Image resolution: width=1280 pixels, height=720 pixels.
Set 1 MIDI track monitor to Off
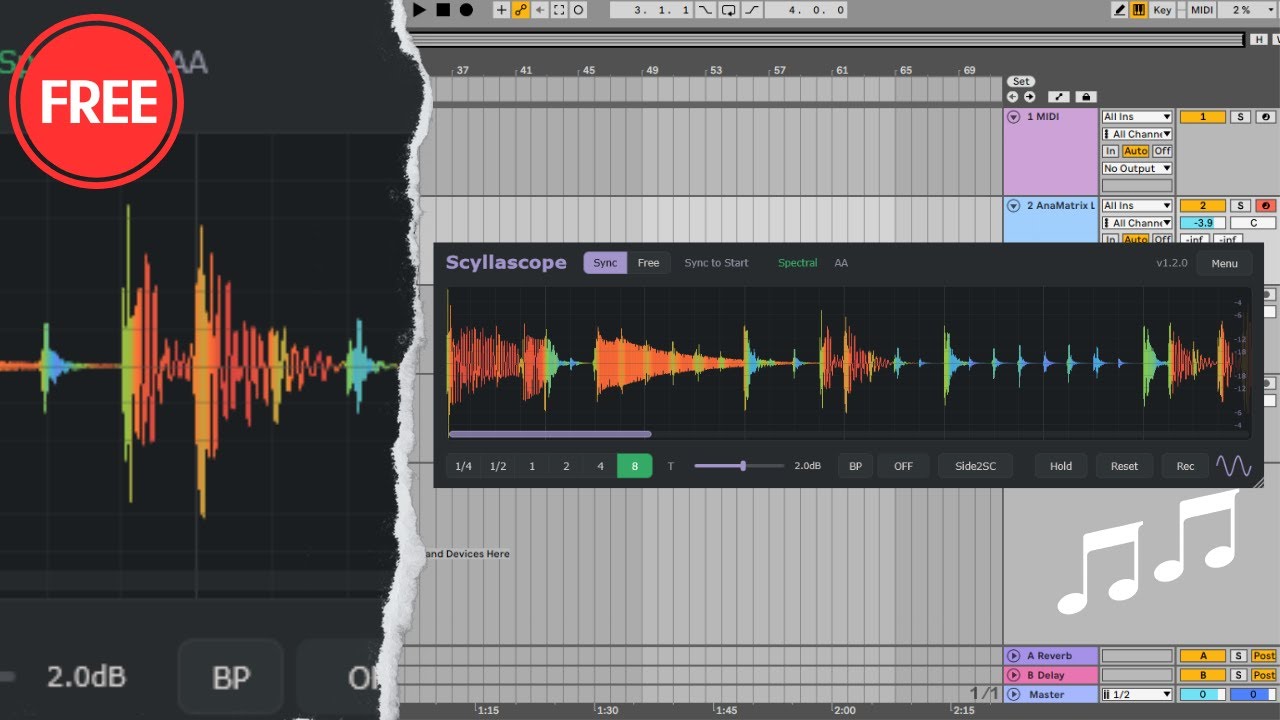pyautogui.click(x=1162, y=151)
